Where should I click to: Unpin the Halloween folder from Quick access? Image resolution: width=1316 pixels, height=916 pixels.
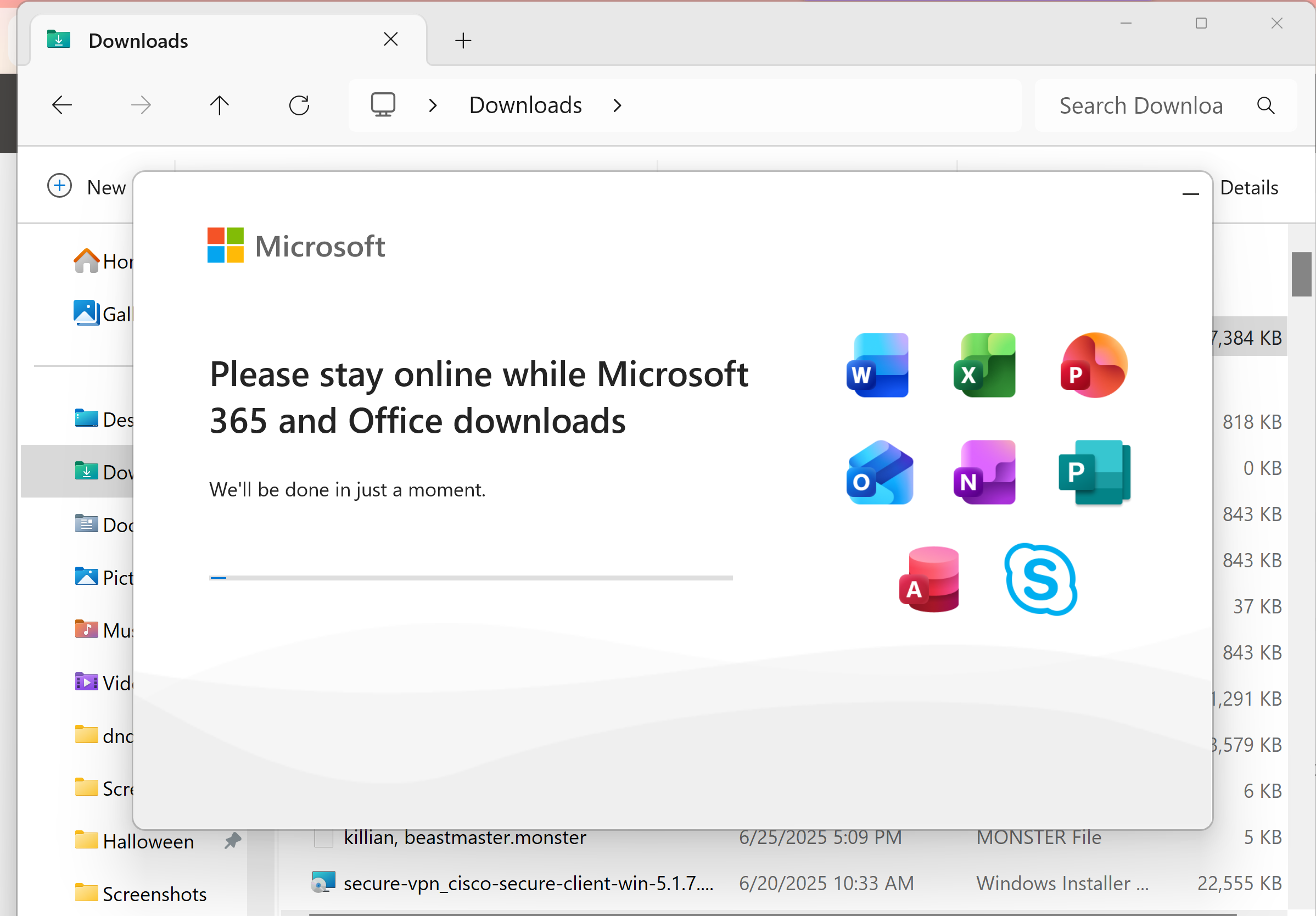233,841
